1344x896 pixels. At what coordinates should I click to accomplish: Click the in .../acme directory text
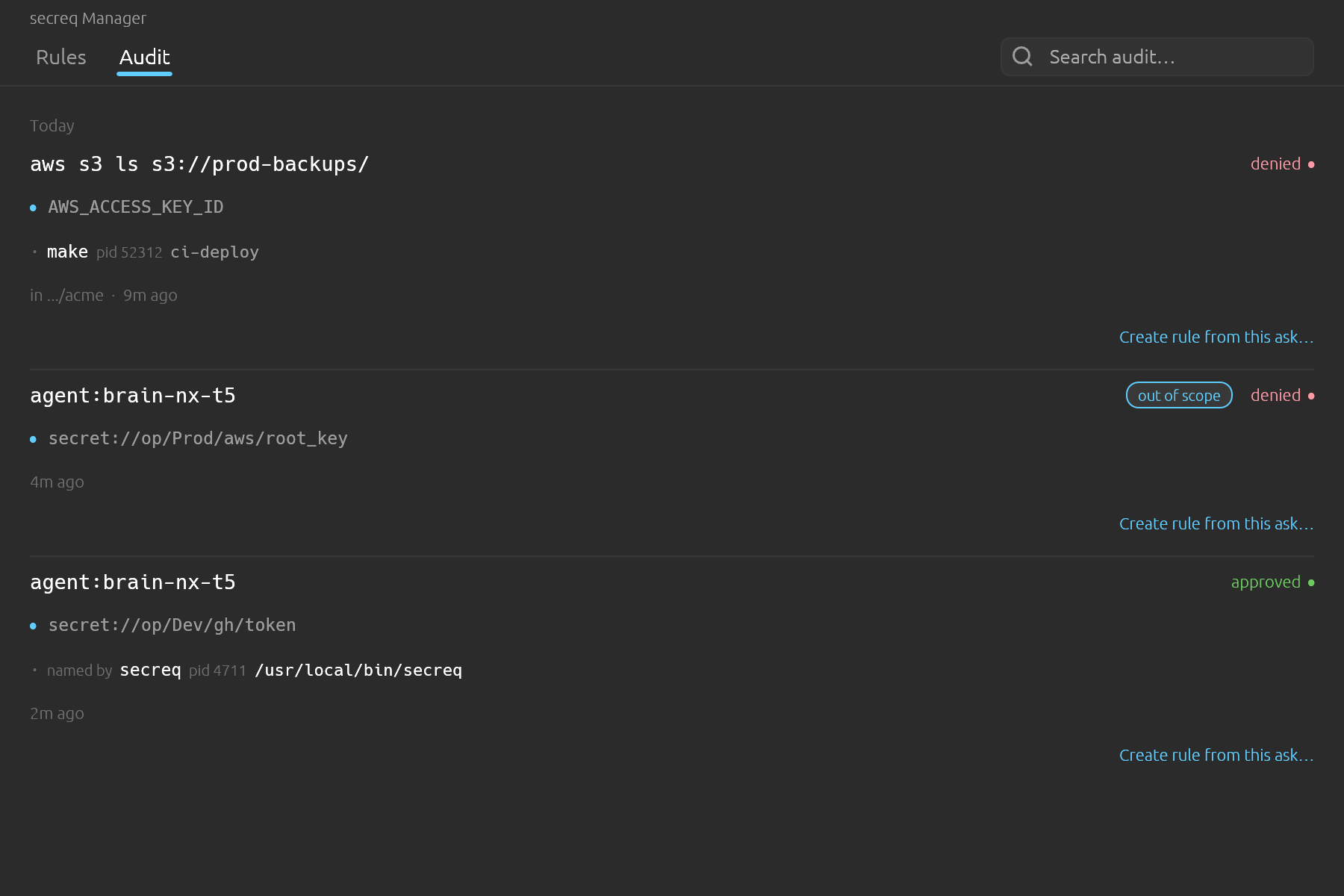pyautogui.click(x=66, y=295)
